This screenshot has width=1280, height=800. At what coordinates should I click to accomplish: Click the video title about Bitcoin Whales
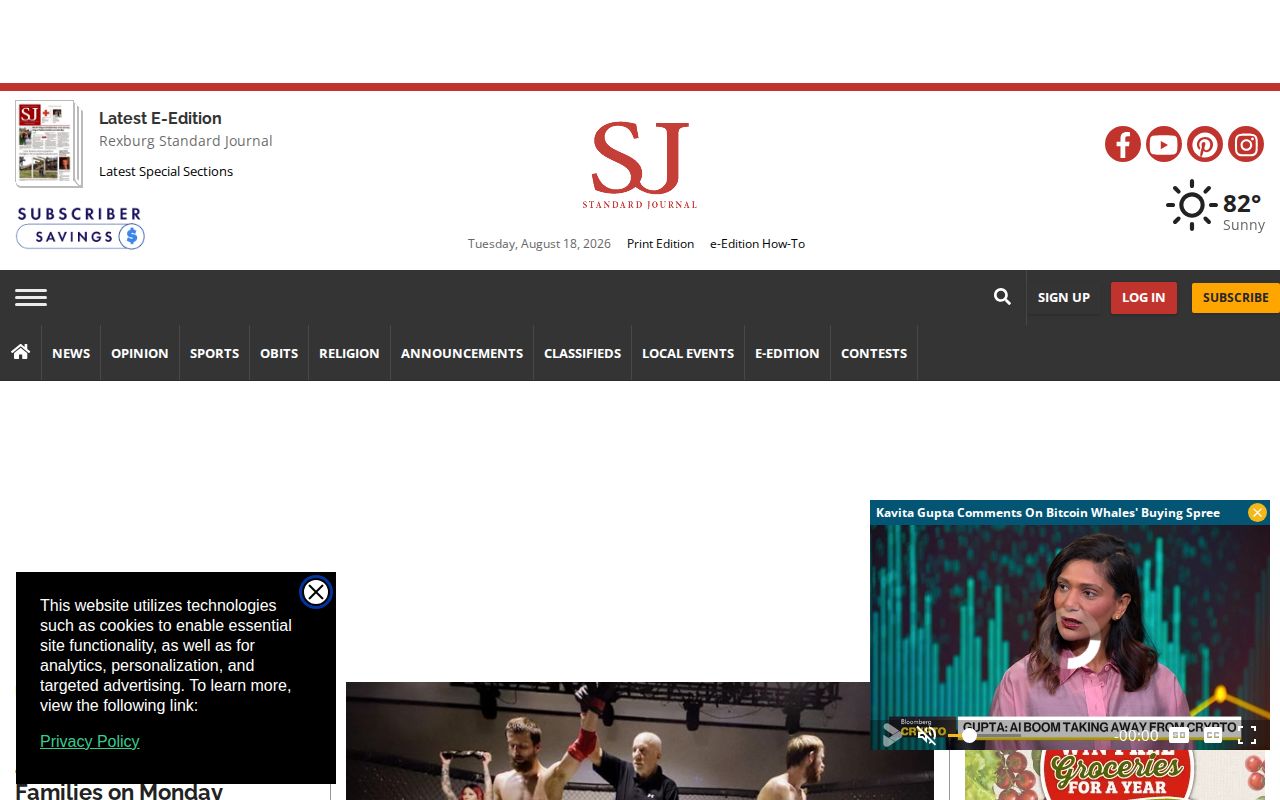[x=1048, y=513]
